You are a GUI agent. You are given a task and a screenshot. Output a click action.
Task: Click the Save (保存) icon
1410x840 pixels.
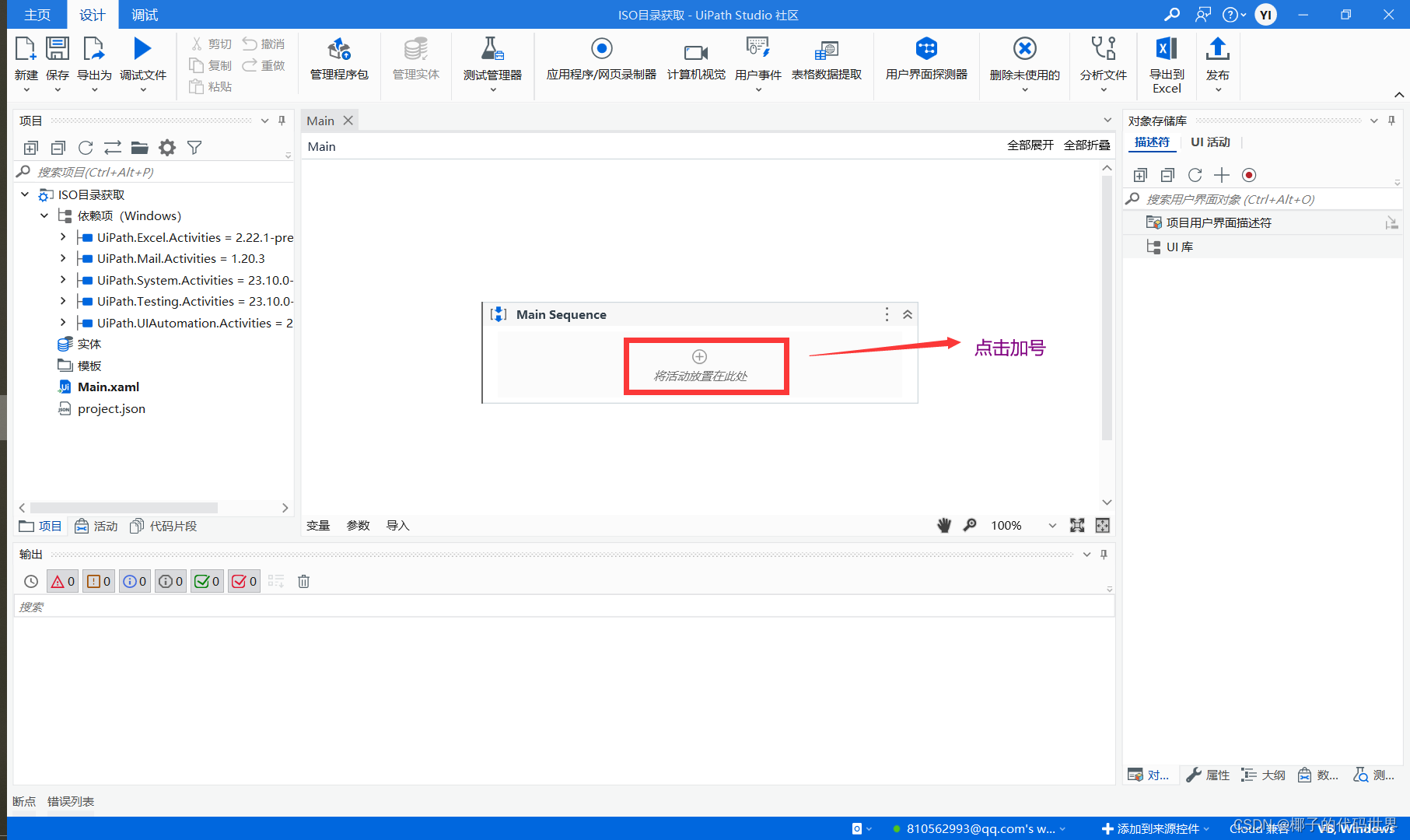(x=58, y=49)
